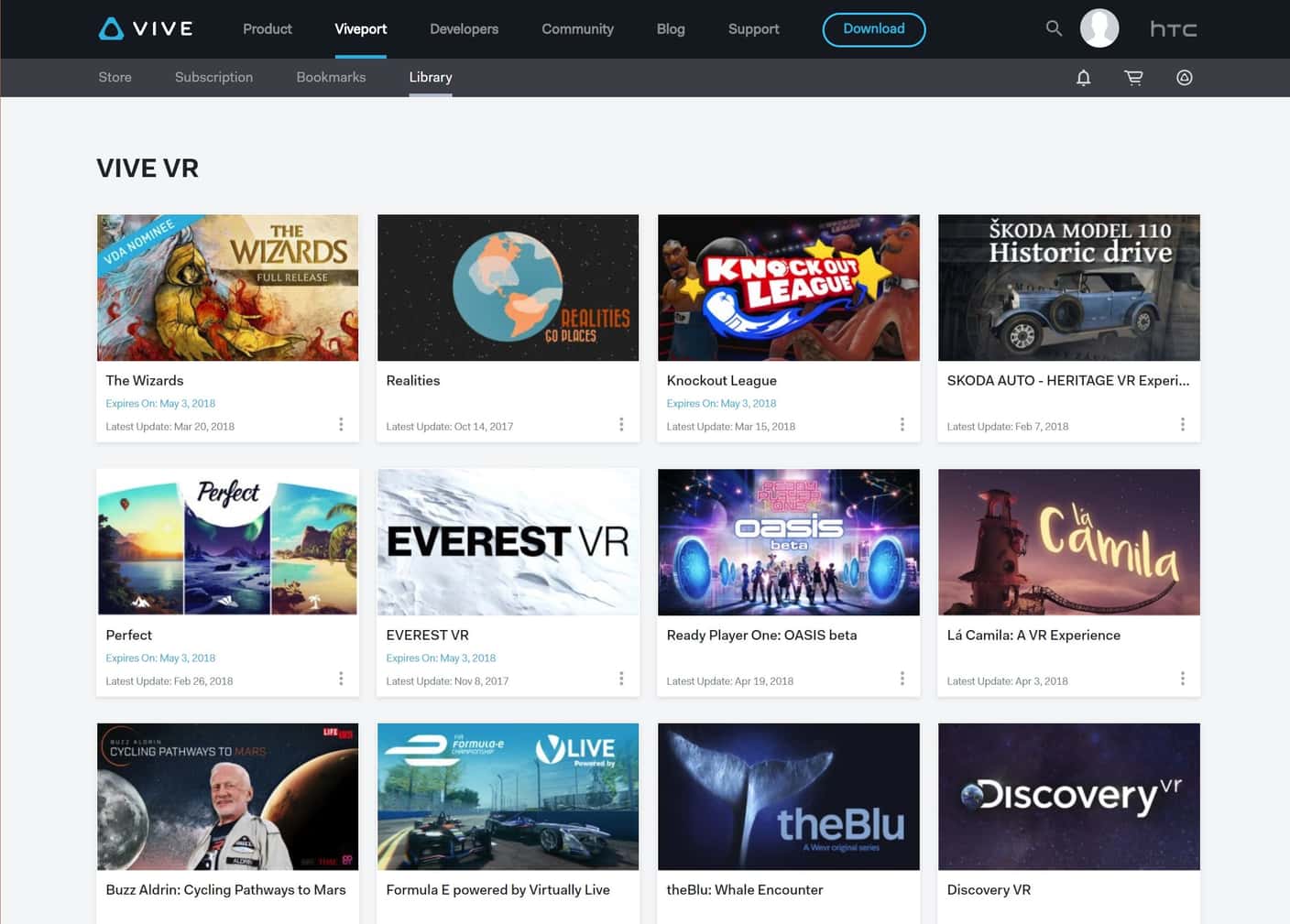Screen dimensions: 1290x924
Task: Click Buzz Aldrin: Cycling Pathways to Mars title
Action: pos(226,890)
